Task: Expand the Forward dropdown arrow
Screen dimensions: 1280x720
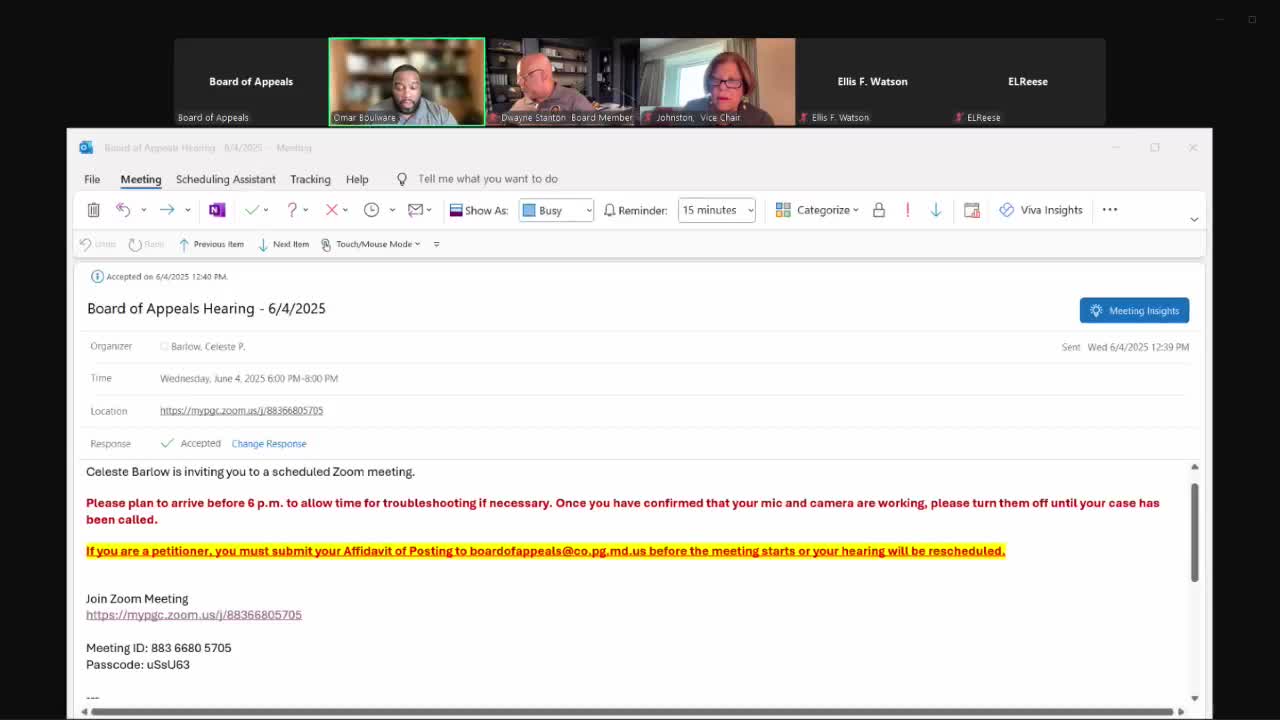Action: [187, 210]
